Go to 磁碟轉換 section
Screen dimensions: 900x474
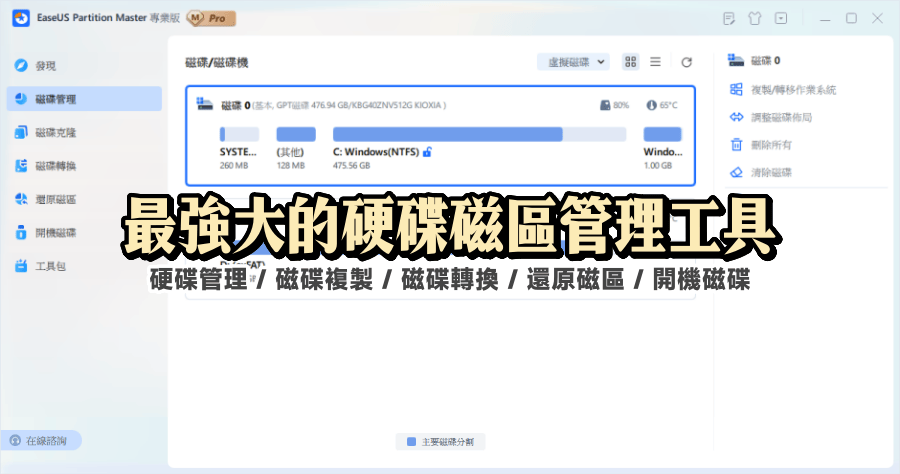click(x=84, y=166)
